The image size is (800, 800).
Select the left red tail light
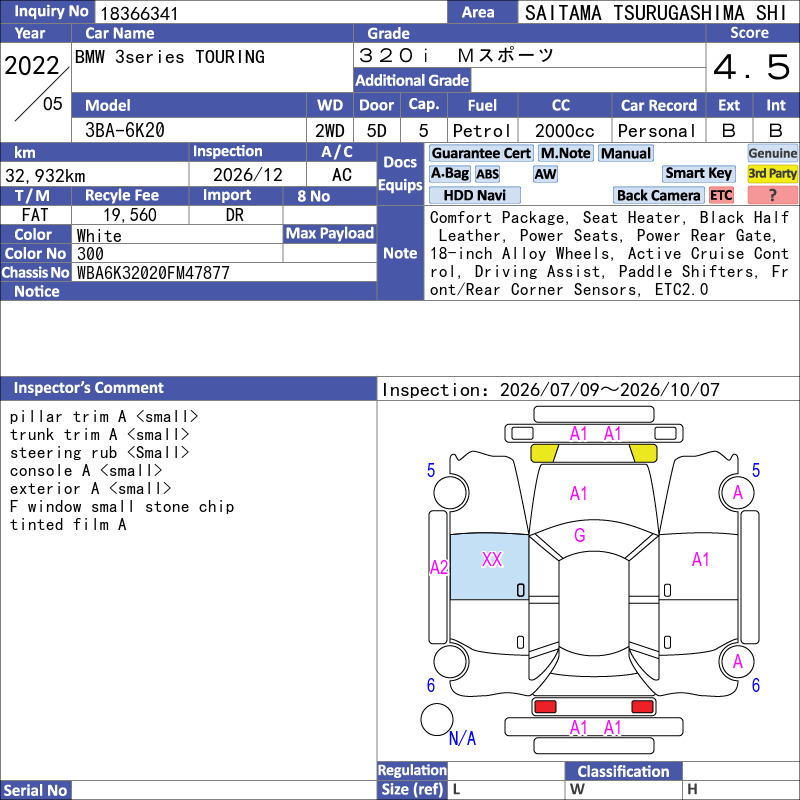545,706
